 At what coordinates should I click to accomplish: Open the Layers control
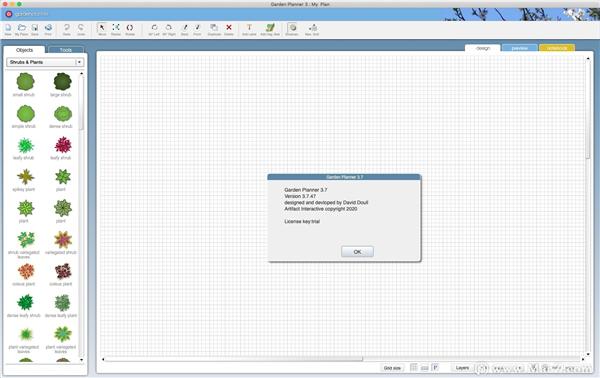[462, 368]
